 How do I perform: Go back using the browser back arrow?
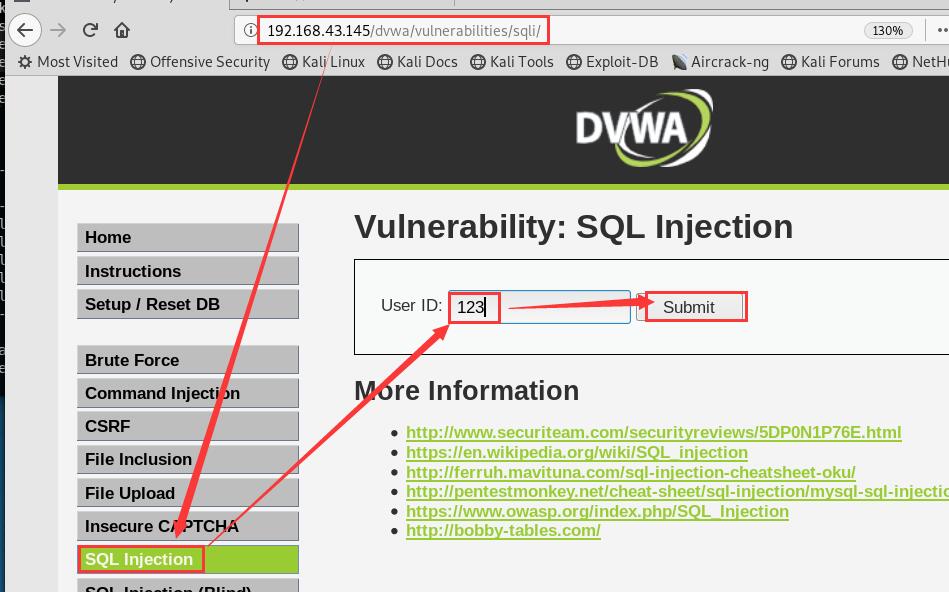pos(25,30)
